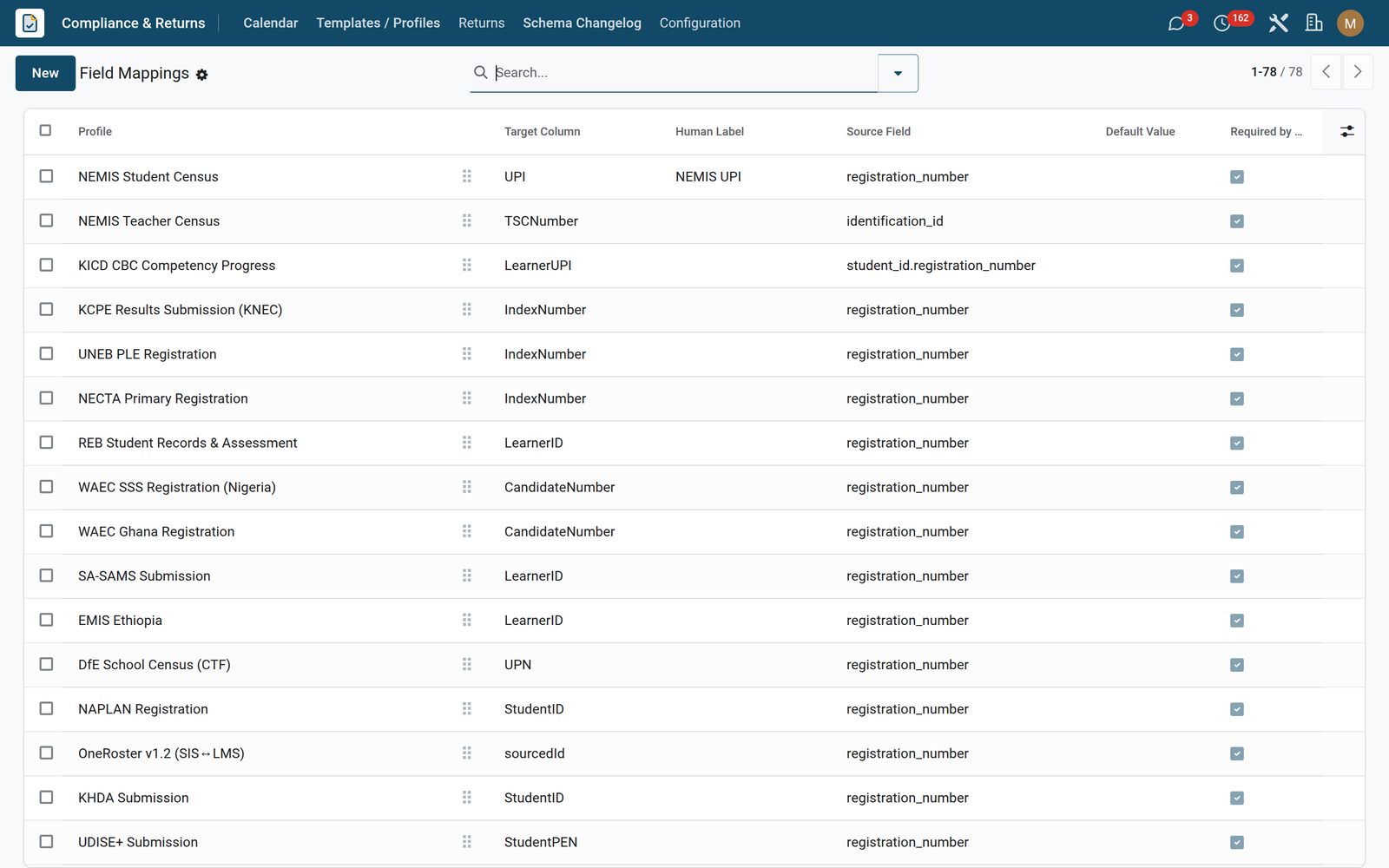Screen dimensions: 1389x868
Task: Open the Templates / Profiles menu
Action: click(x=378, y=23)
